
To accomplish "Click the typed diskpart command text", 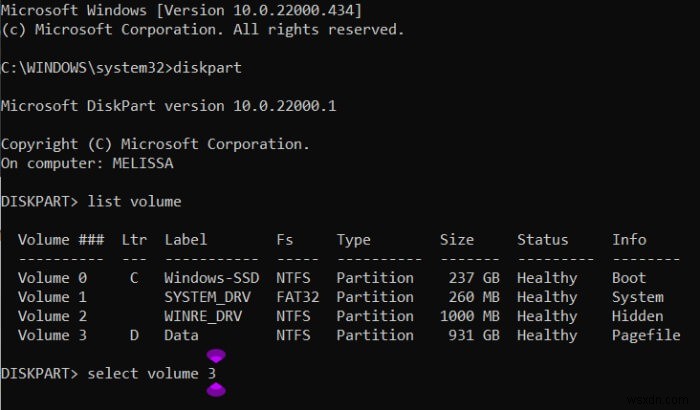I will click(x=207, y=67).
